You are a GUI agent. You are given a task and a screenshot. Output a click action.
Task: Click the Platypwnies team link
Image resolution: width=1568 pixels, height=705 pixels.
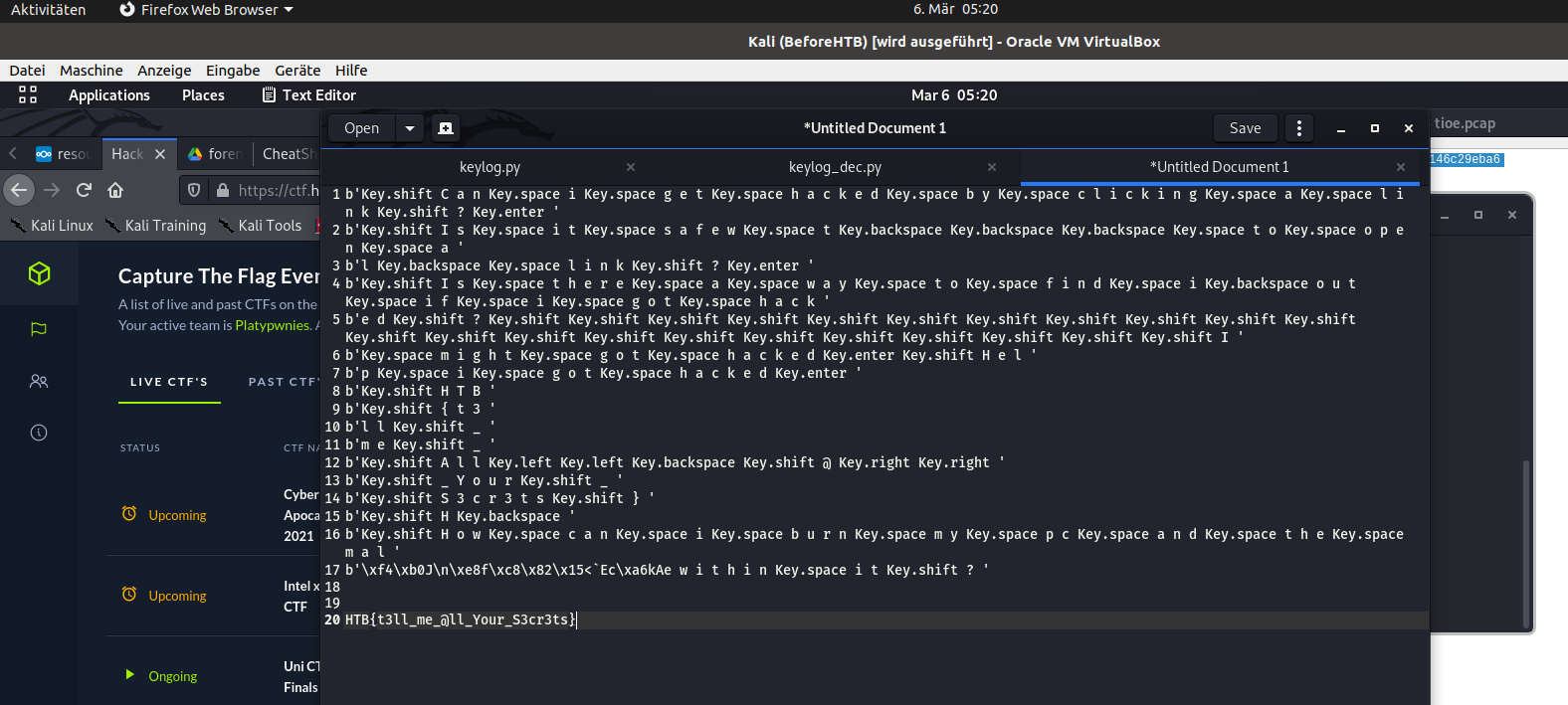click(x=274, y=325)
